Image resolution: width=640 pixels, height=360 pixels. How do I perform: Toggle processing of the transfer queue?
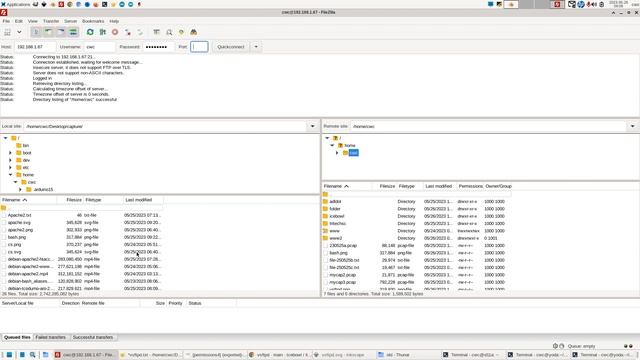pos(103,32)
